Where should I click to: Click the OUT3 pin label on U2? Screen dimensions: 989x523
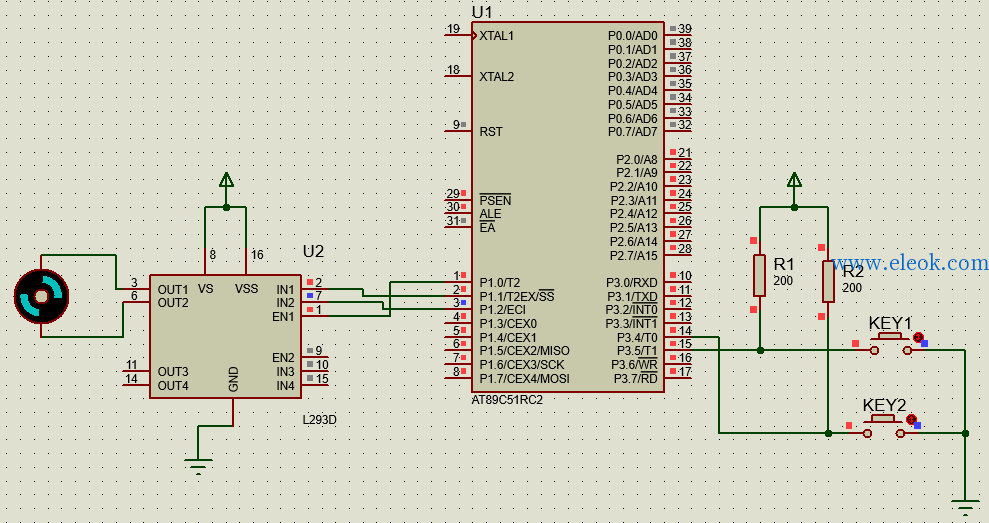pyautogui.click(x=173, y=372)
